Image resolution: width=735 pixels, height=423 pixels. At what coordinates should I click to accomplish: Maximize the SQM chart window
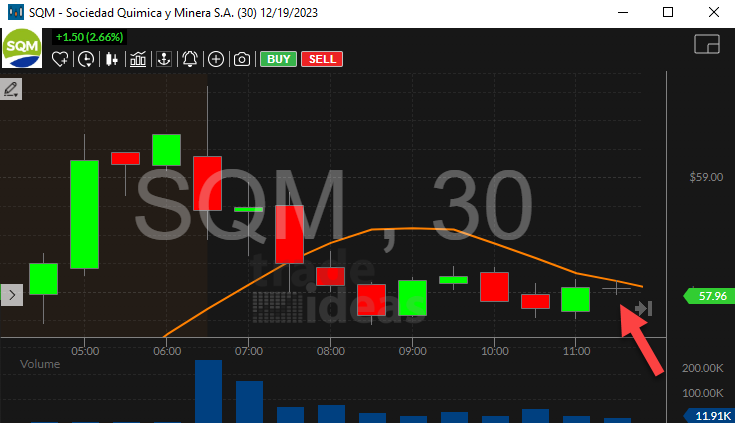(x=668, y=12)
